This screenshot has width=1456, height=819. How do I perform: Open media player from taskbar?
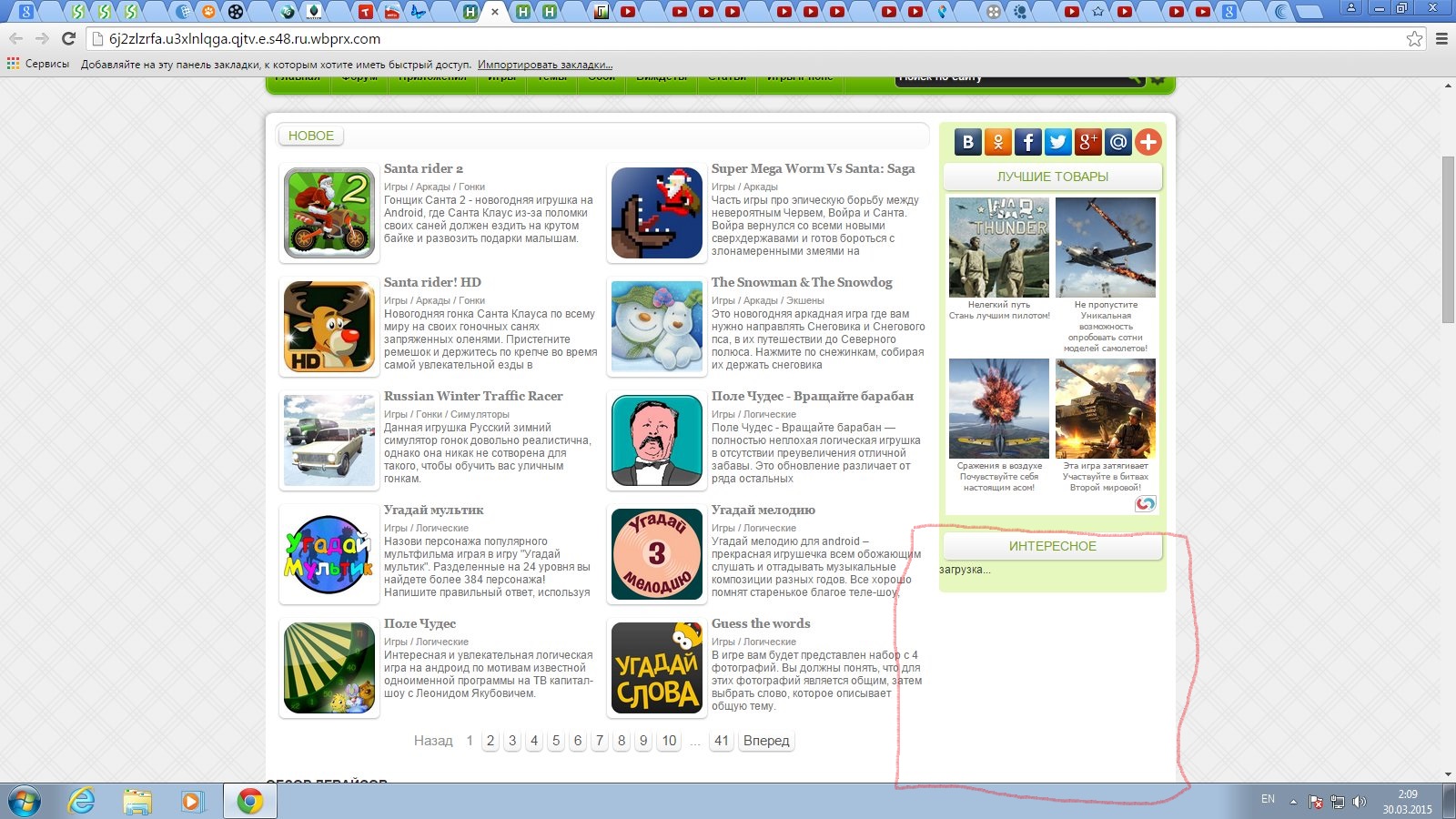pyautogui.click(x=192, y=801)
